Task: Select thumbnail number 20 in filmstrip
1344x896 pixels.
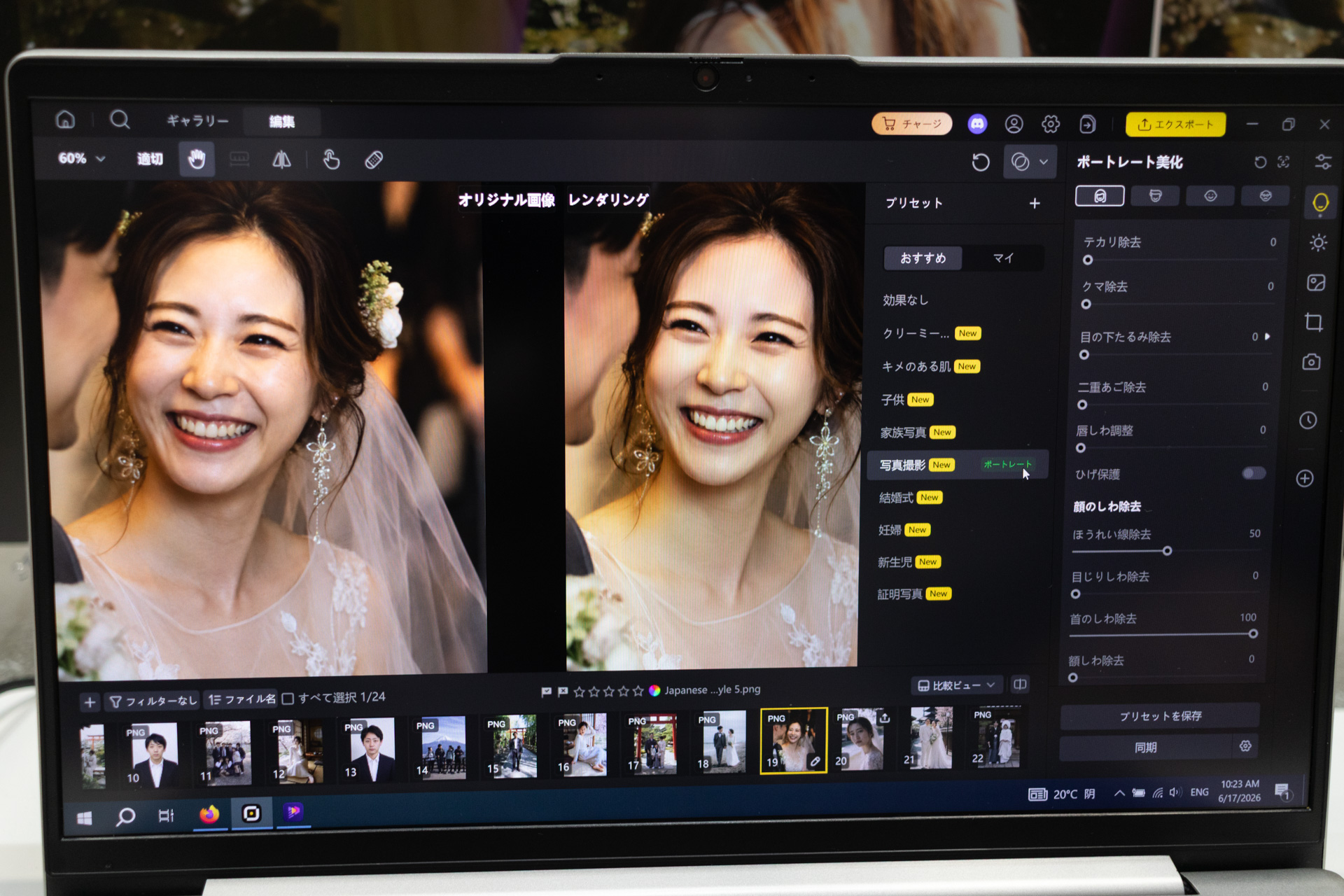Action: click(x=862, y=739)
